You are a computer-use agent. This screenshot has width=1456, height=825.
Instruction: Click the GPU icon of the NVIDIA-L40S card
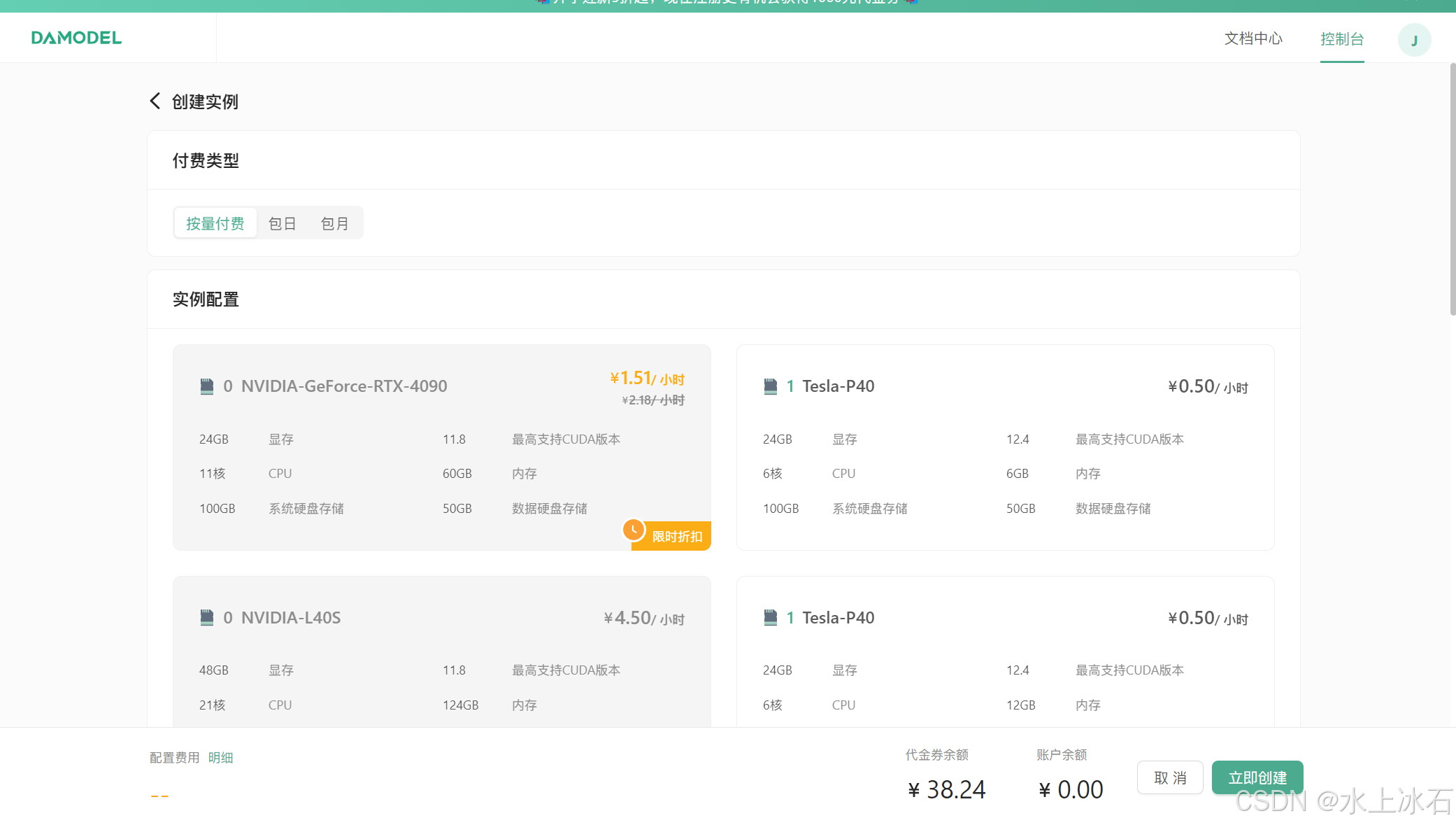coord(206,618)
